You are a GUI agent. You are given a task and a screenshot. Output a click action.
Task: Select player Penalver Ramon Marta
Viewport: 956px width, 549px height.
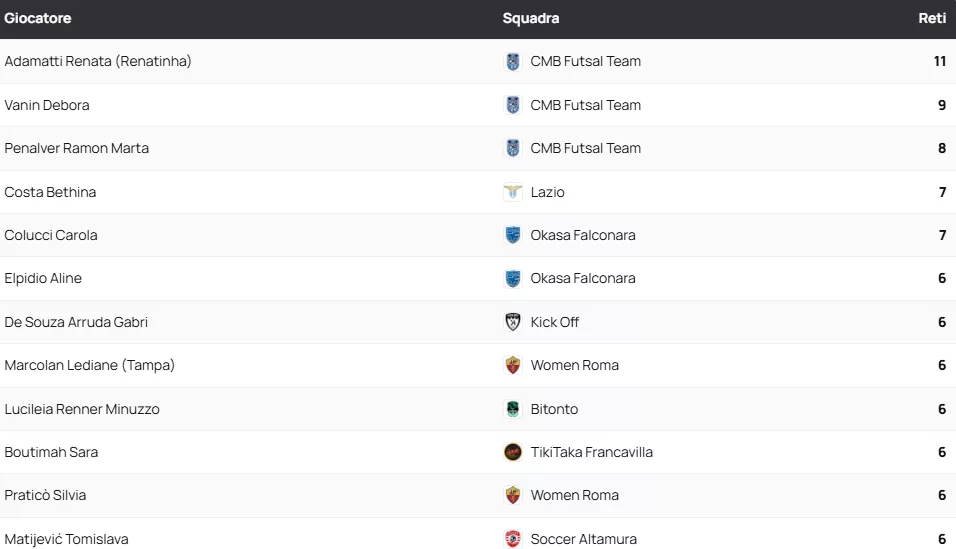[77, 148]
